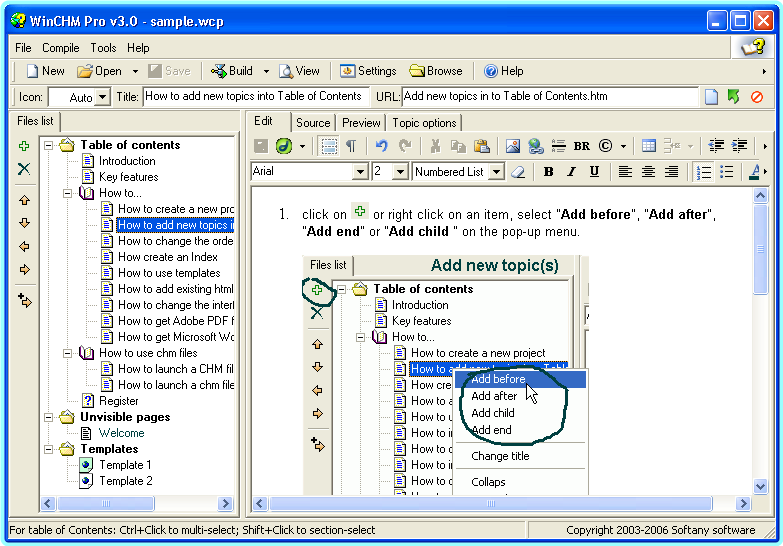783x546 pixels.
Task: Click the Open toolbar button
Action: point(99,71)
